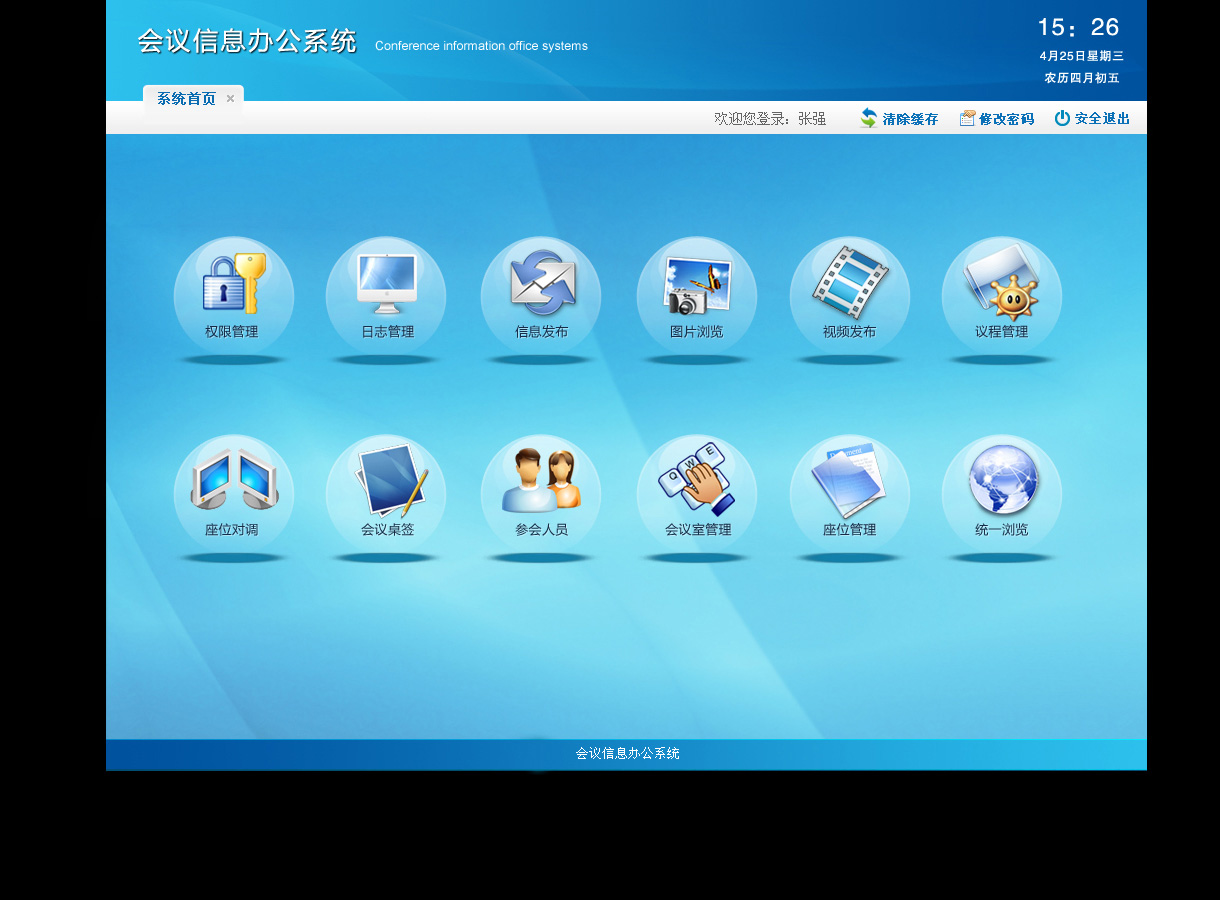Open 统一浏览 globe icon

tap(1004, 480)
